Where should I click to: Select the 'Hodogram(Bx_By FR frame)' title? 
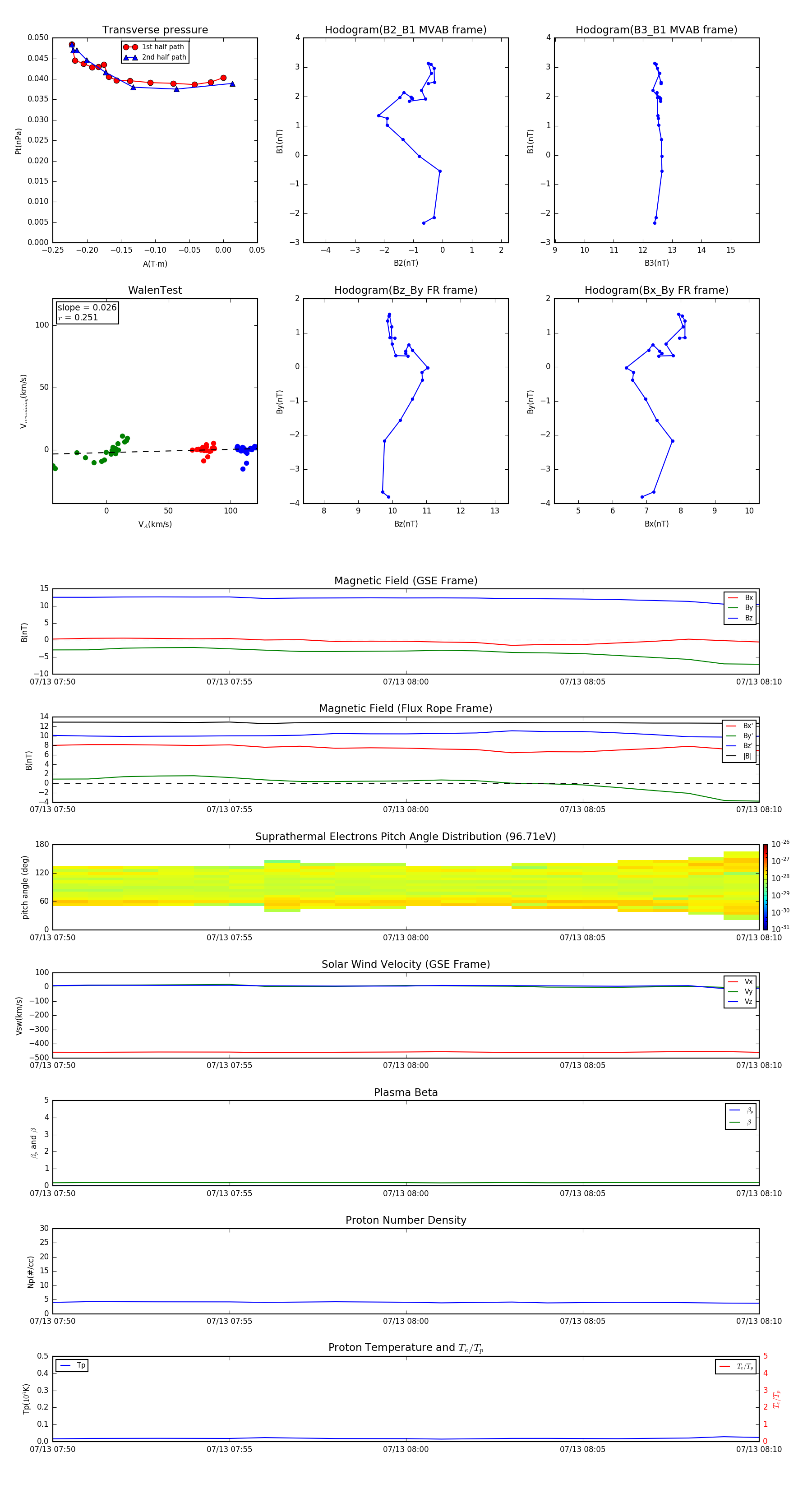click(x=656, y=290)
